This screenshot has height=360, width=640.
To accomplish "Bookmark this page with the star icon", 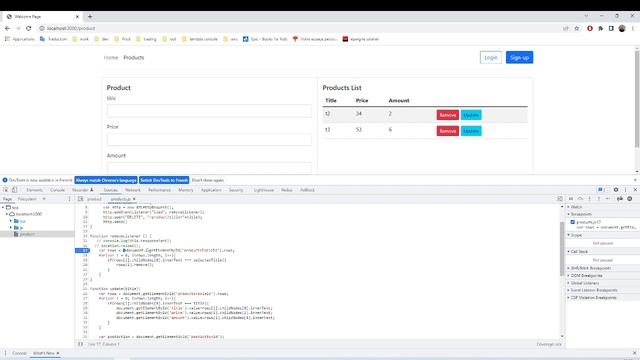I will click(x=577, y=28).
